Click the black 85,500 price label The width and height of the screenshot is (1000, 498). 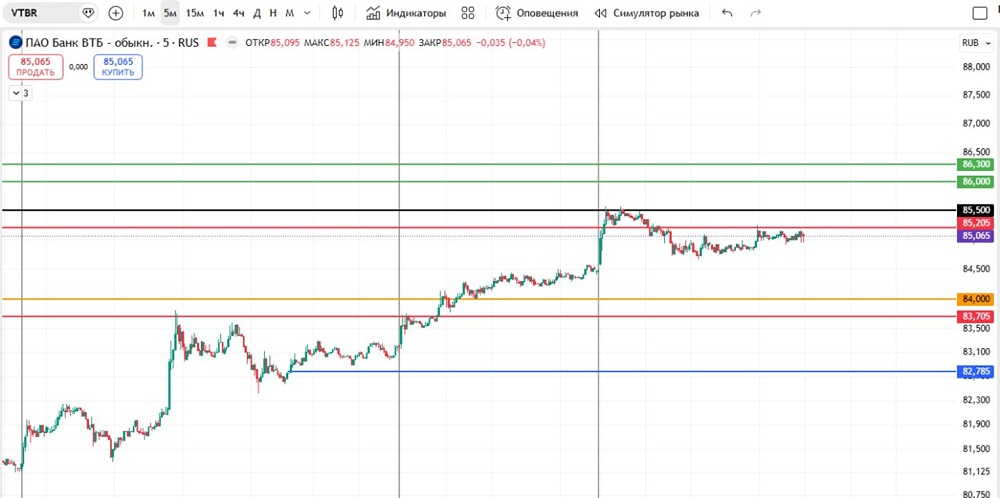pos(976,210)
